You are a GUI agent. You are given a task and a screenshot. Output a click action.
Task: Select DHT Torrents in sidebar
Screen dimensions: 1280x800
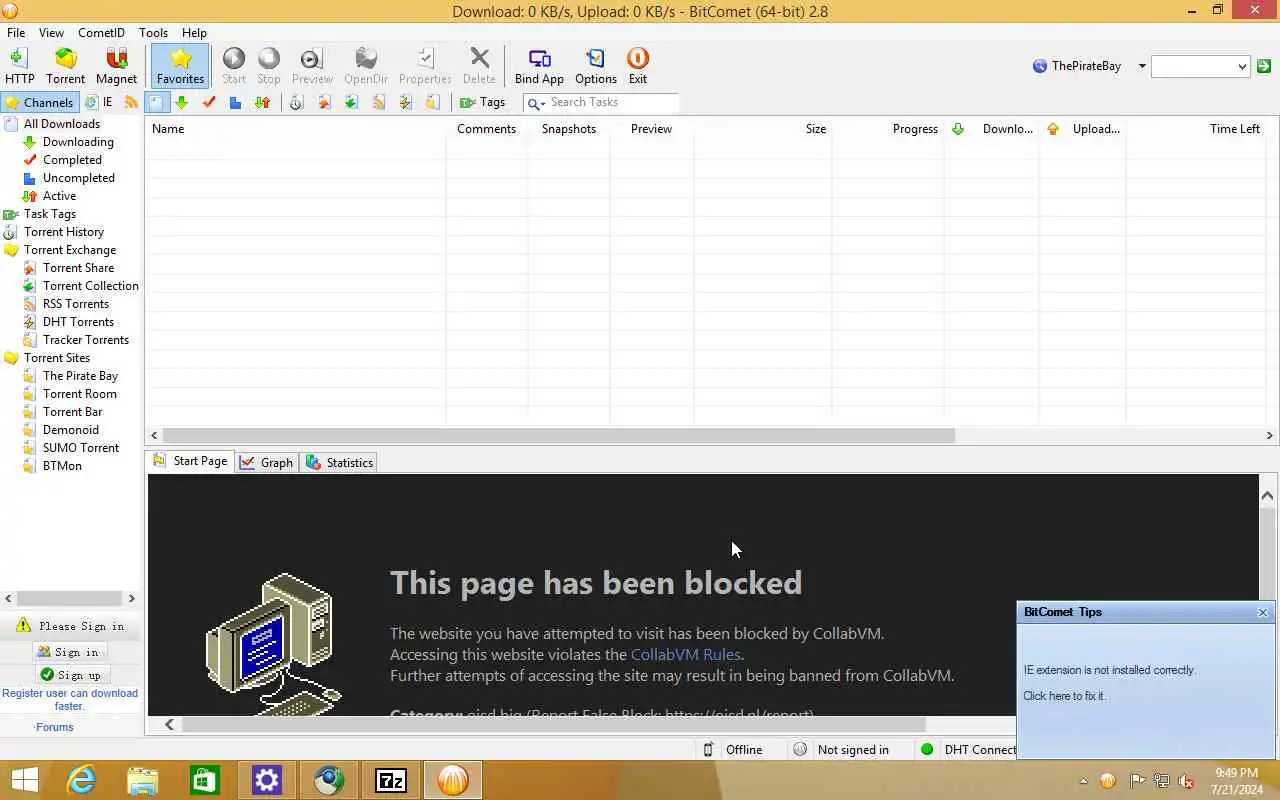click(x=78, y=322)
